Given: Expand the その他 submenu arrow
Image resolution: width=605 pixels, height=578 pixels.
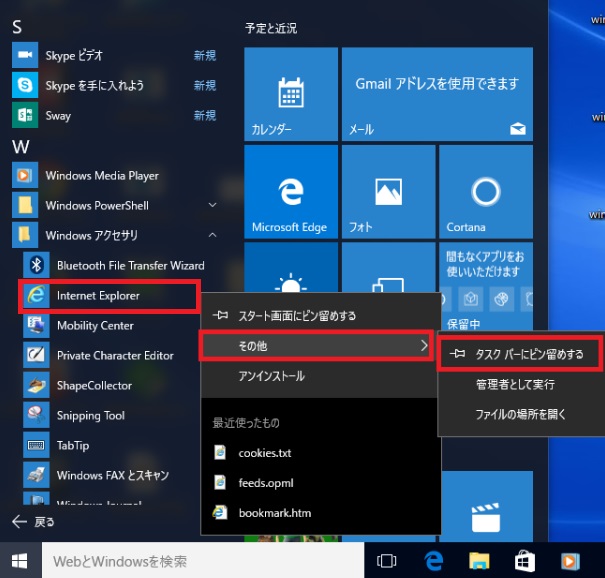Looking at the screenshot, I should click(424, 345).
